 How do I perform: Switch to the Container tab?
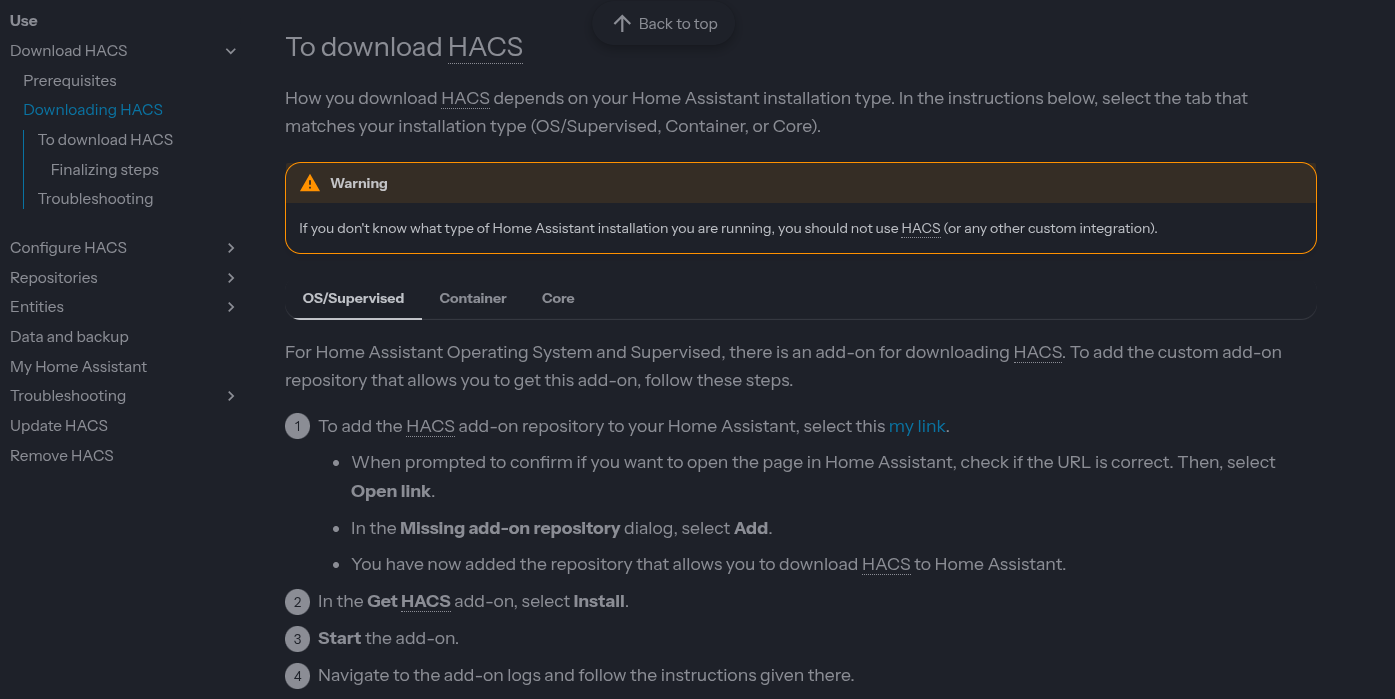pos(473,298)
